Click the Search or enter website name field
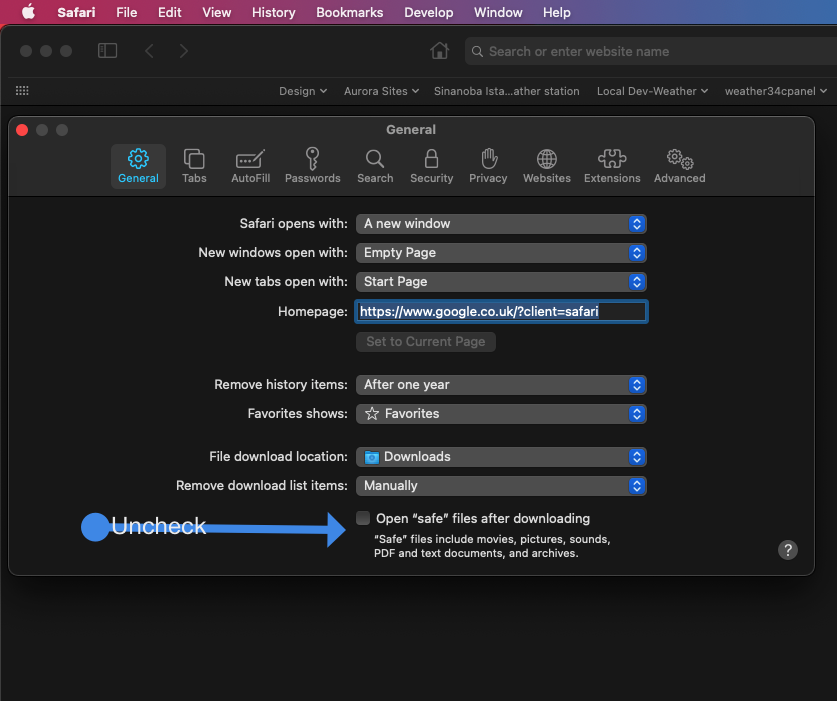The width and height of the screenshot is (837, 701). click(651, 51)
